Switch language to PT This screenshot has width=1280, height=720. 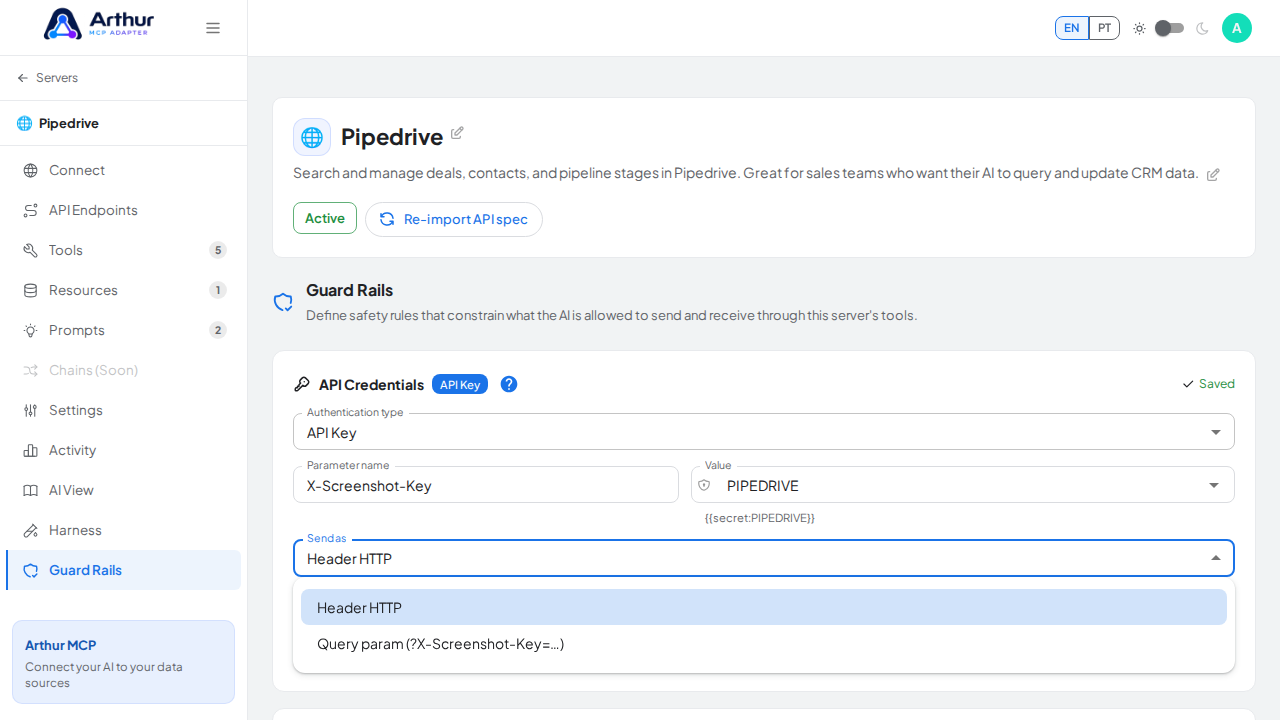pos(1104,28)
